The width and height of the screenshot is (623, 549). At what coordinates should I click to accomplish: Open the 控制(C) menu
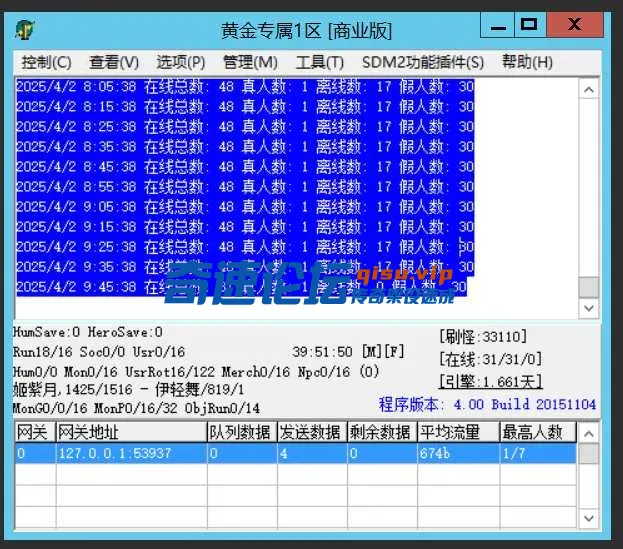pyautogui.click(x=46, y=62)
